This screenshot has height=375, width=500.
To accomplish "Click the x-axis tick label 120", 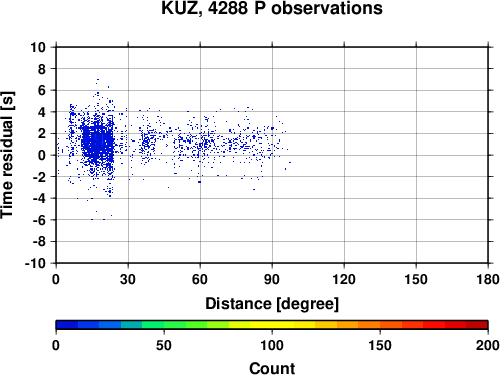I will (x=344, y=279).
